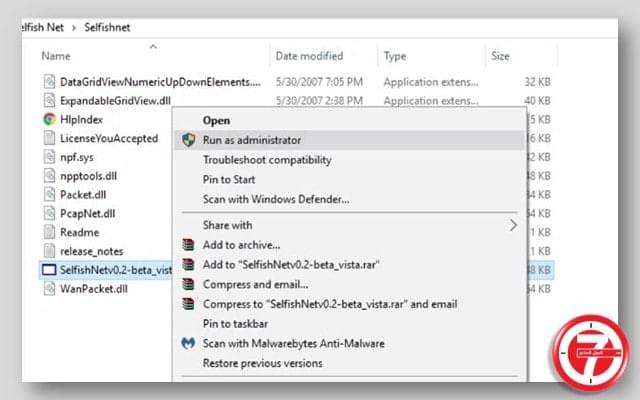The height and width of the screenshot is (400, 640).
Task: Select Restore previous versions entry
Action: [x=262, y=363]
